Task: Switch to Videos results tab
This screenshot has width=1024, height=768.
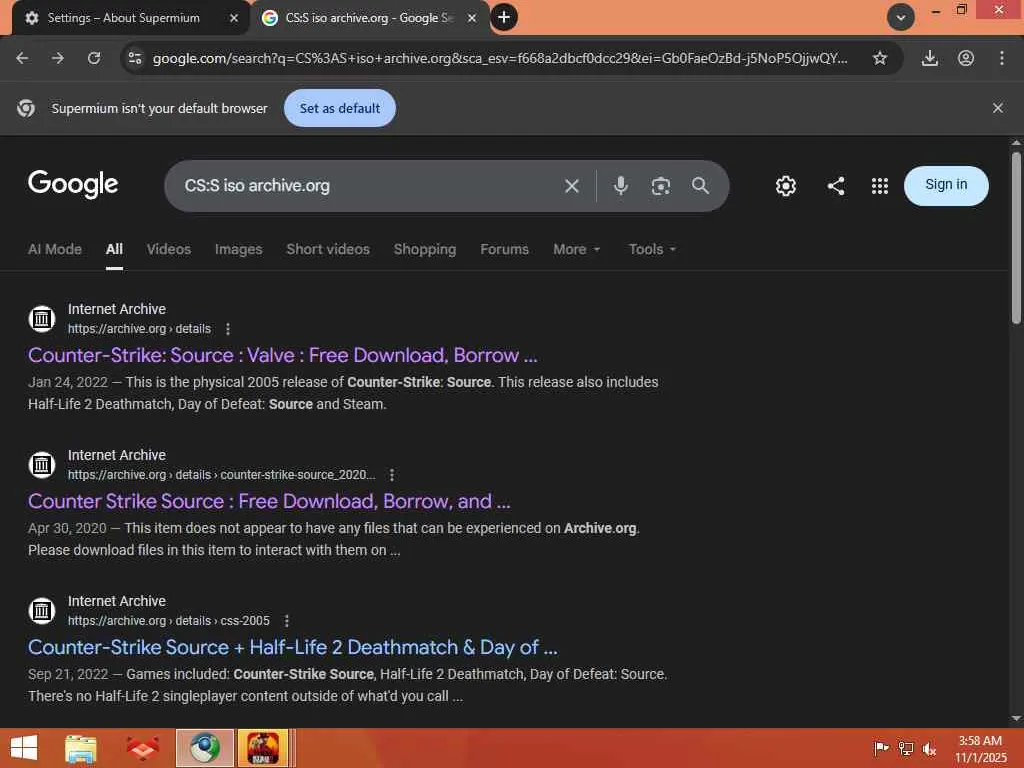Action: click(x=168, y=249)
